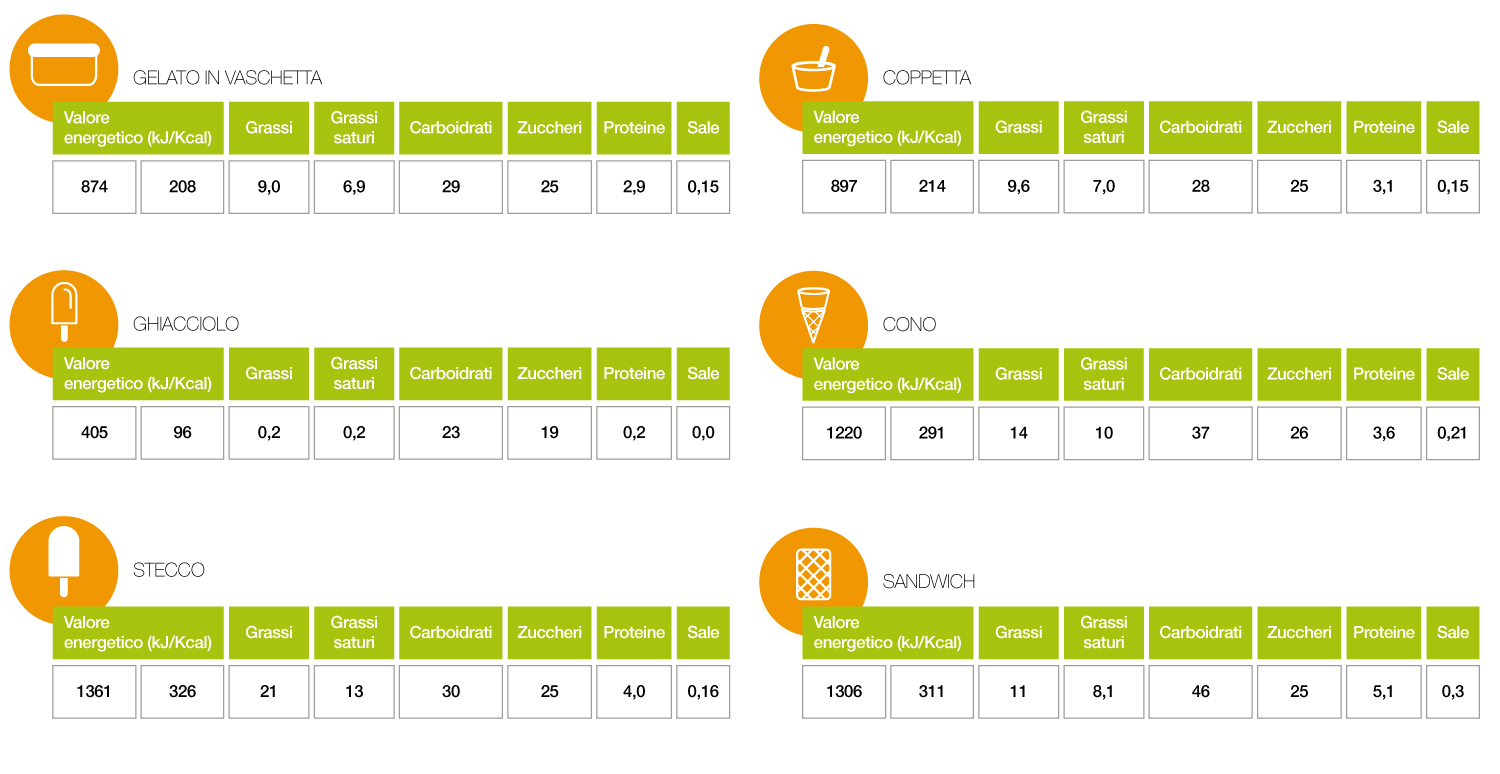Image resolution: width=1500 pixels, height=774 pixels.
Task: Click Valore energetico header in Ghiacciolo table
Action: tap(138, 374)
